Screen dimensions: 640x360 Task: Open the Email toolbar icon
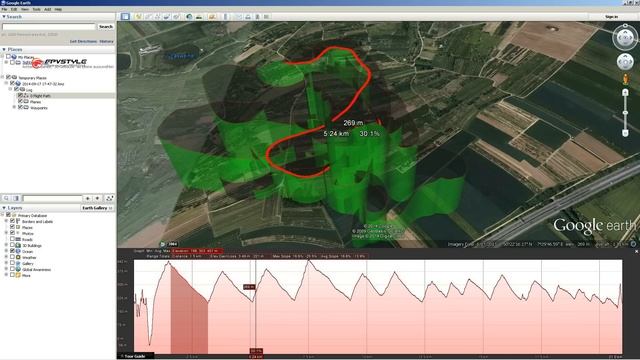[x=238, y=17]
